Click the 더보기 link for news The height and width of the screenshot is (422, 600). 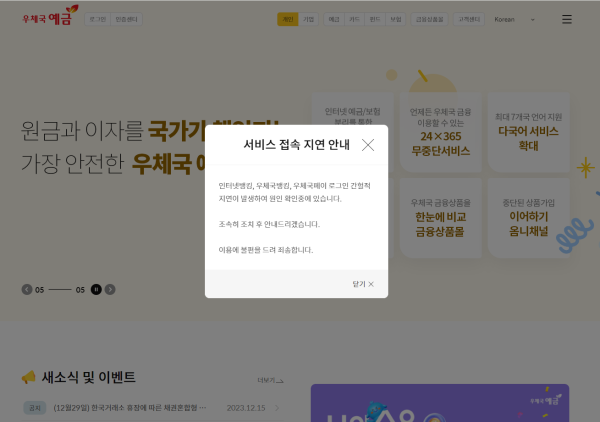point(270,380)
